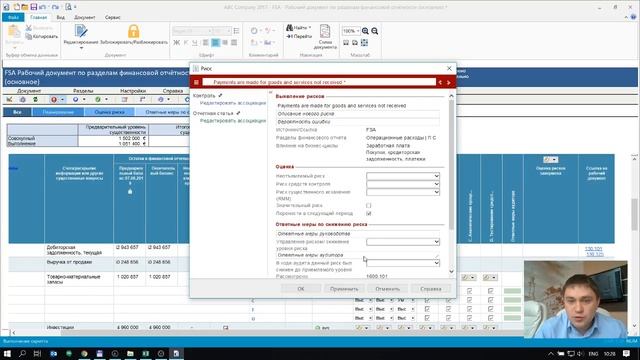Click the Редактирование document-pencil icon
This screenshot has width=640, height=360.
point(81,31)
